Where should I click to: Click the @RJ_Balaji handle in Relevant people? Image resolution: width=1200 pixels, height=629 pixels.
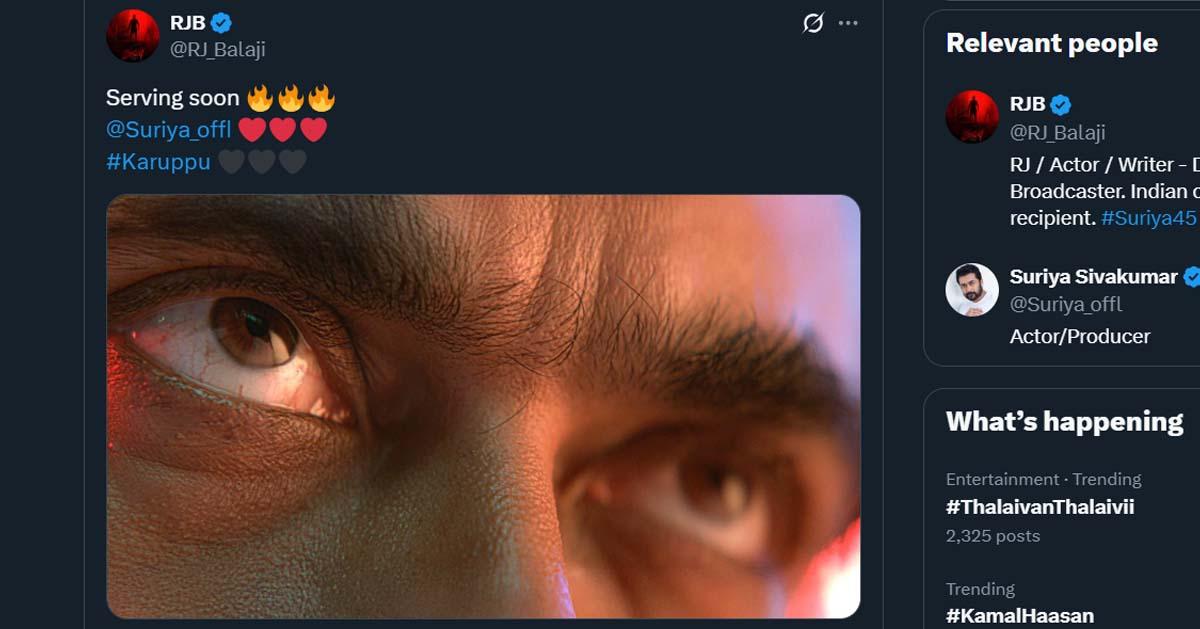(1057, 132)
